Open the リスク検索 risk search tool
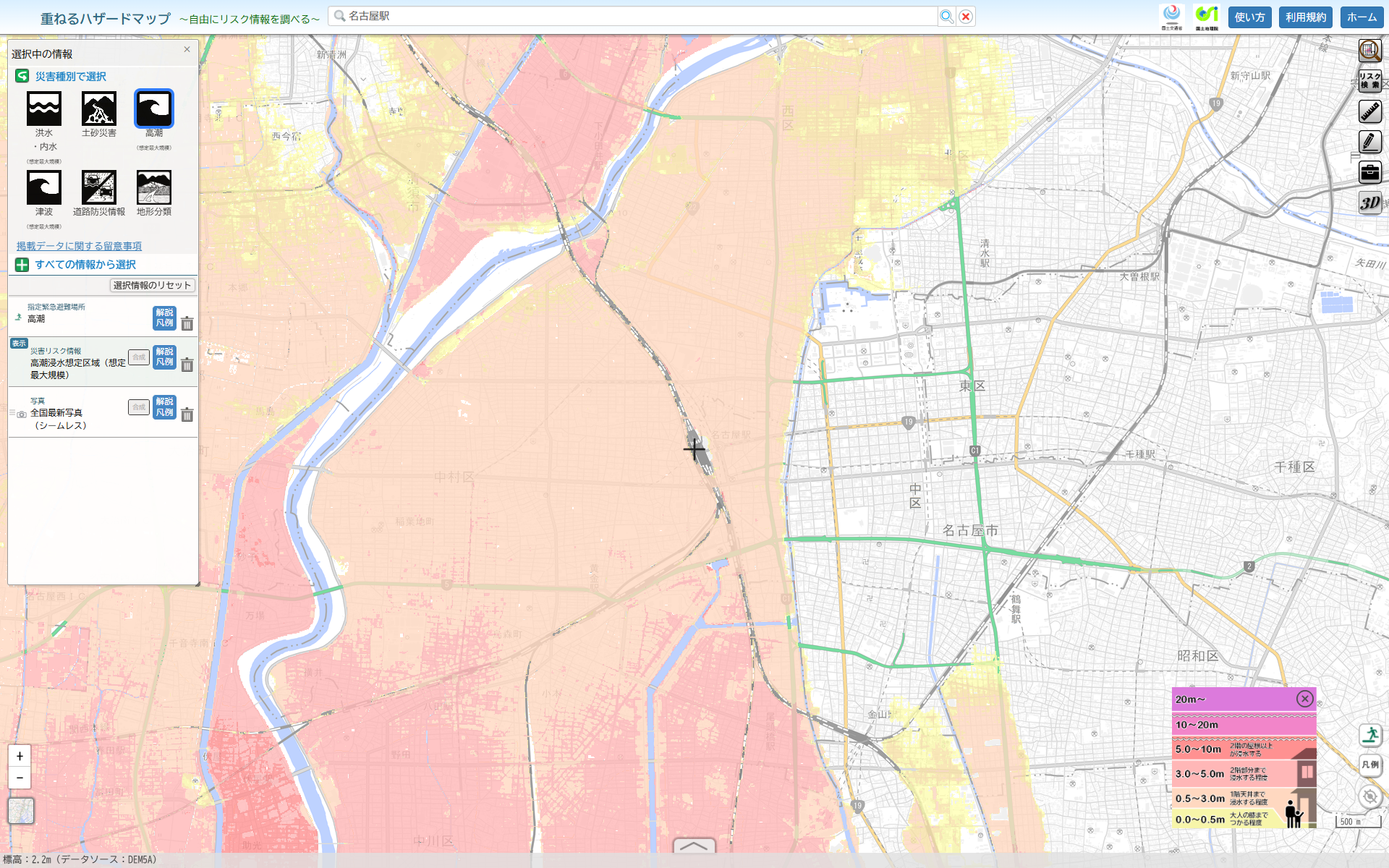 point(1369,80)
